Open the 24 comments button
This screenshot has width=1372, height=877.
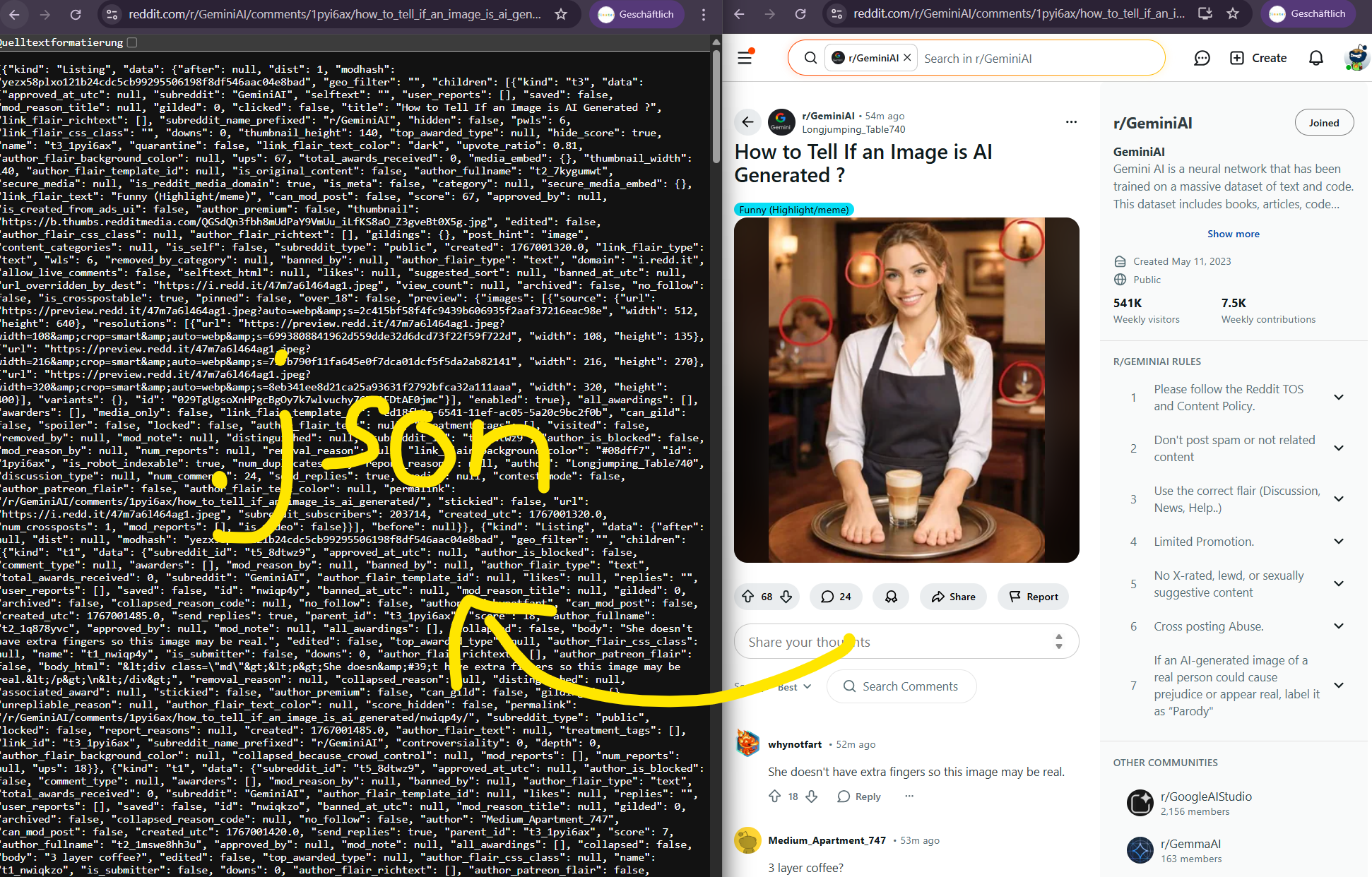[836, 597]
